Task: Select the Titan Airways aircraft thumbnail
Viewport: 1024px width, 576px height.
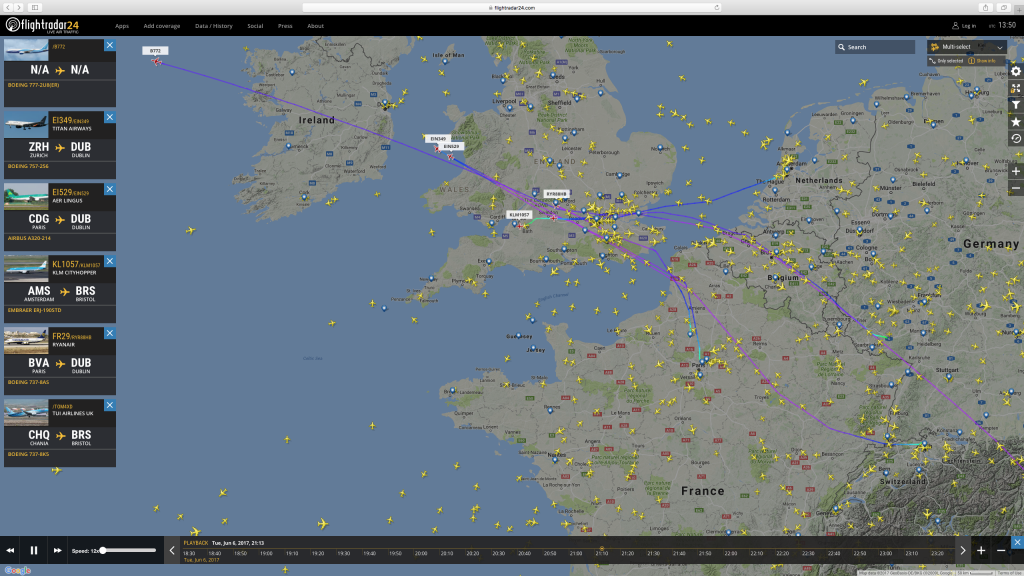Action: pyautogui.click(x=26, y=124)
